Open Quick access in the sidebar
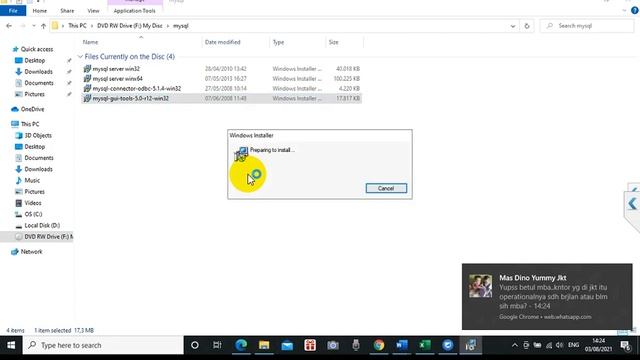The width and height of the screenshot is (640, 360). click(x=37, y=49)
